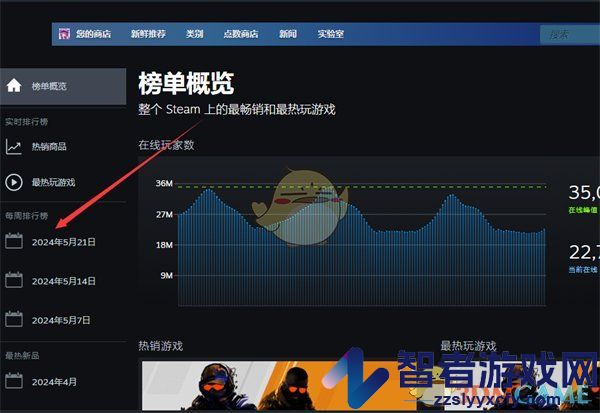Open the 热销商品 chart link

[x=49, y=146]
